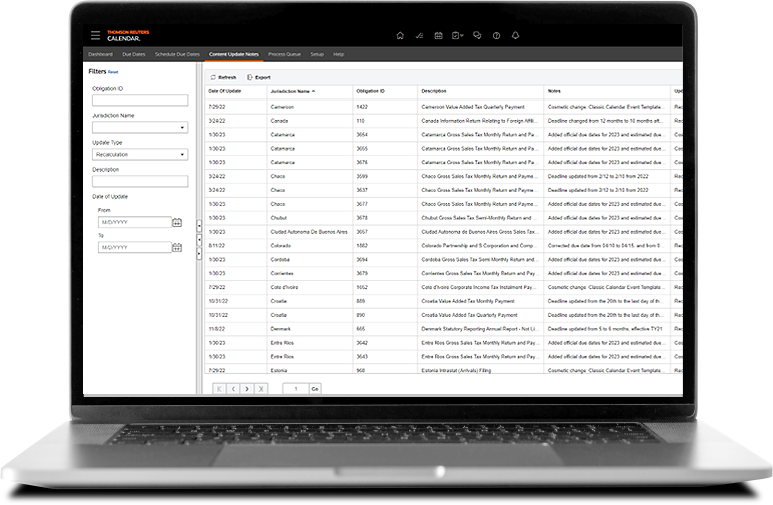Screen dimensions: 773x505
Task: Click the Home icon in header
Action: coord(400,36)
